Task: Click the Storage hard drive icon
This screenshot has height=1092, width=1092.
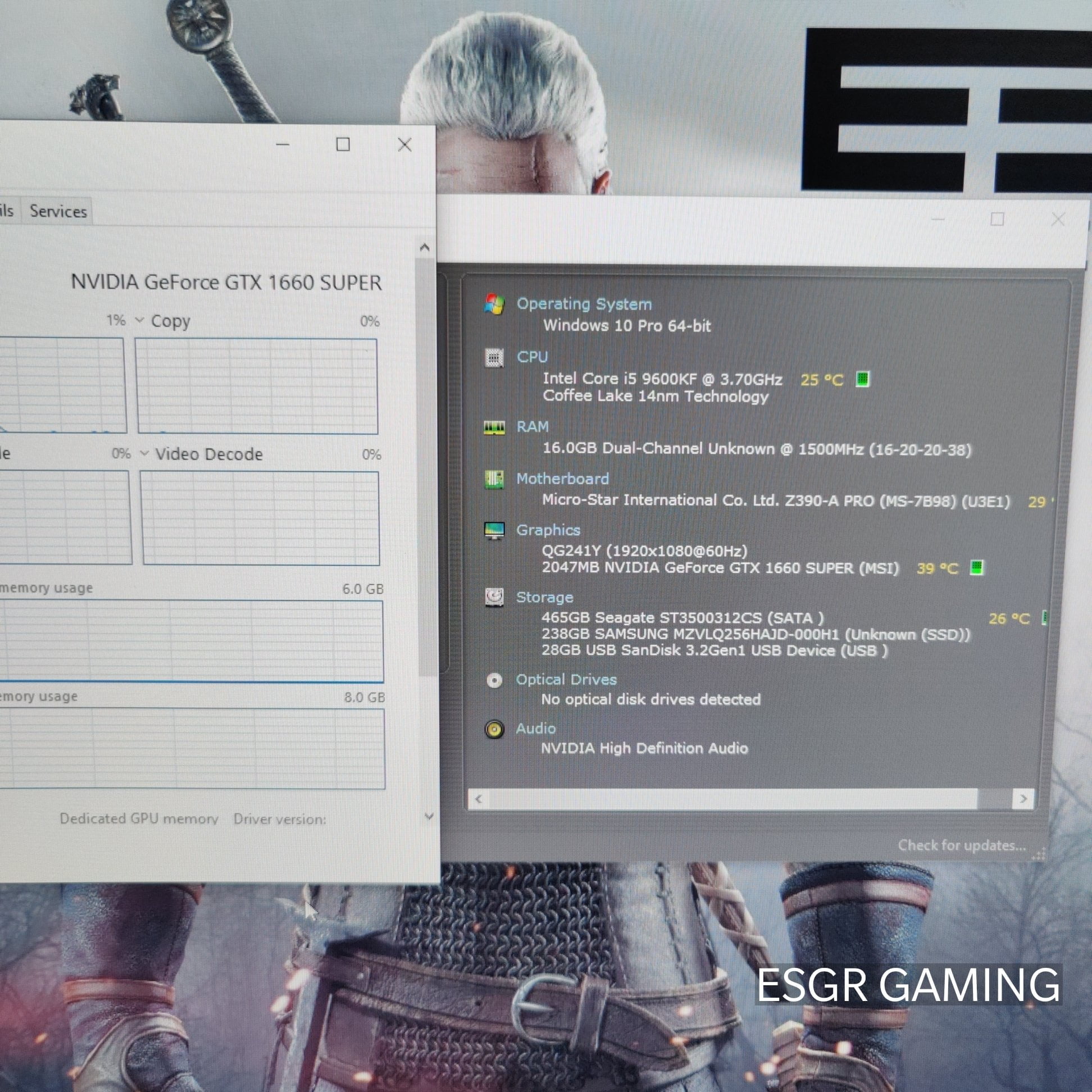Action: [494, 598]
